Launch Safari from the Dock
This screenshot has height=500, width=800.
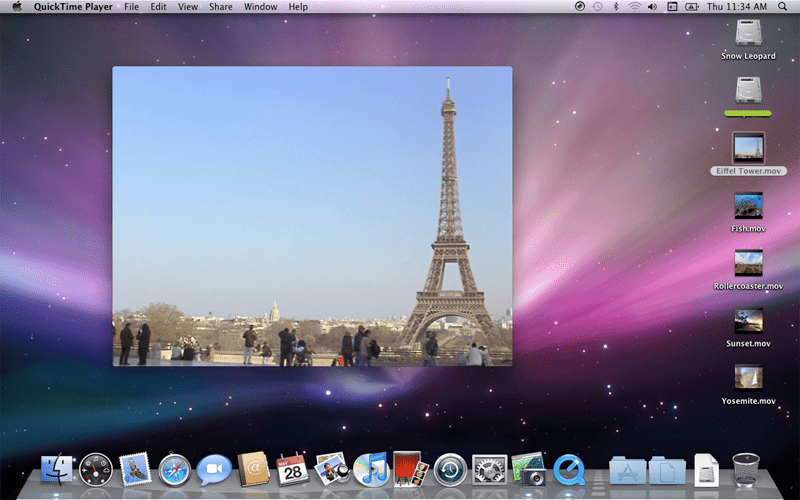174,470
